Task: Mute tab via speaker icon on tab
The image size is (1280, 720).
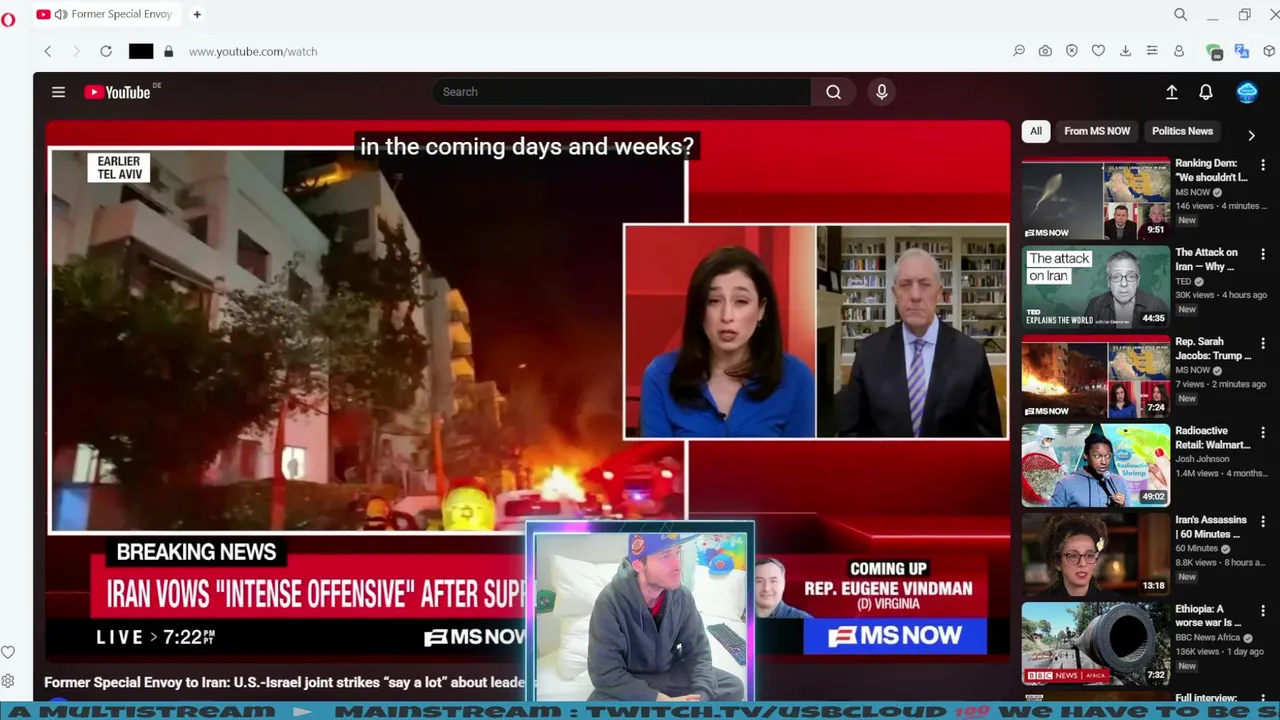Action: 61,14
